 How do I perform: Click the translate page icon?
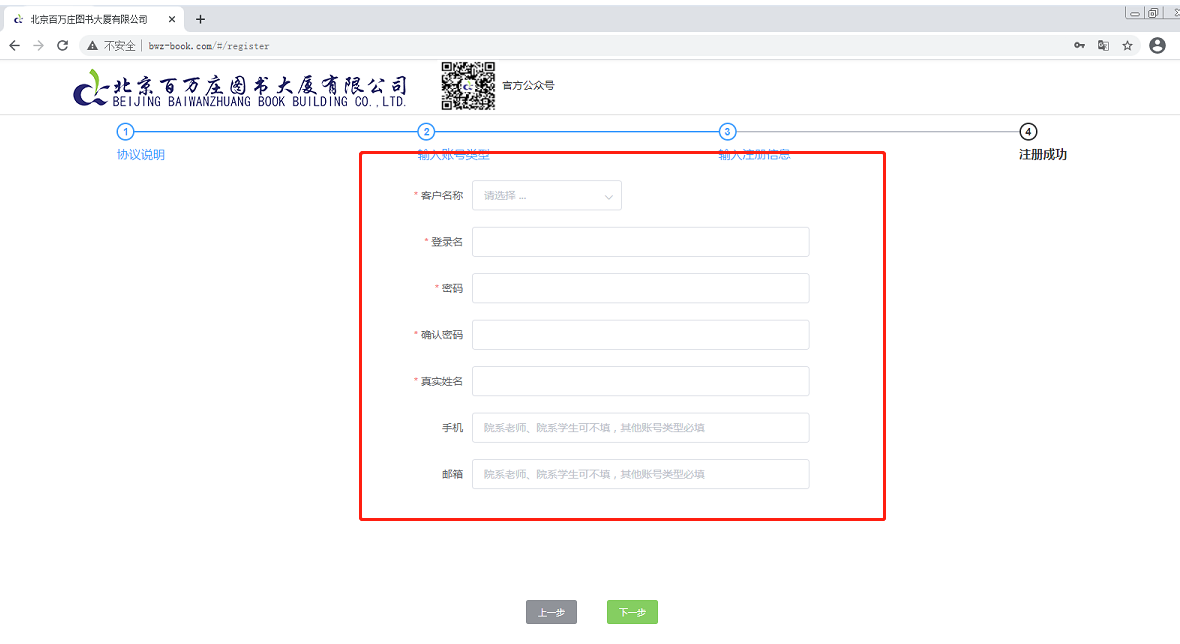coord(1103,46)
